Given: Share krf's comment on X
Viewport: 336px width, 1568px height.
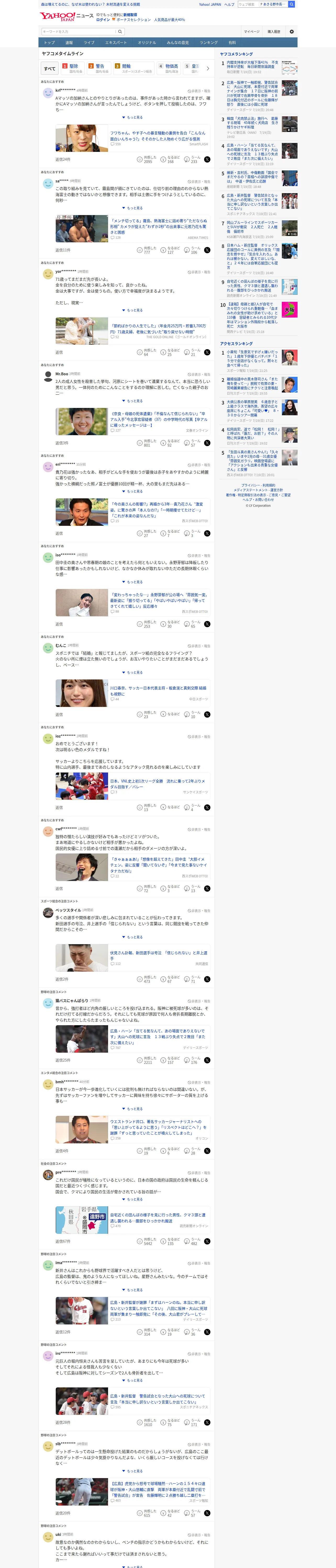Looking at the screenshot, I should tap(207, 159).
